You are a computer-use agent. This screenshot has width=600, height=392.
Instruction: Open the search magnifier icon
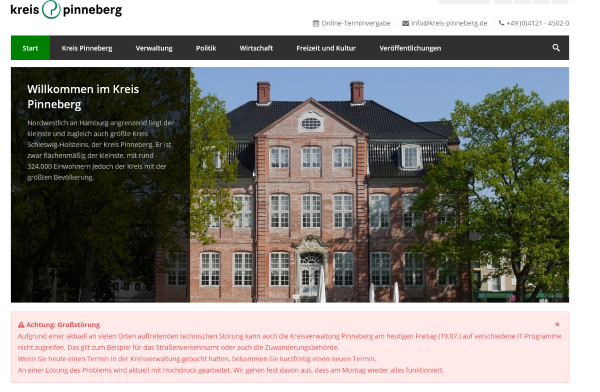coord(556,48)
